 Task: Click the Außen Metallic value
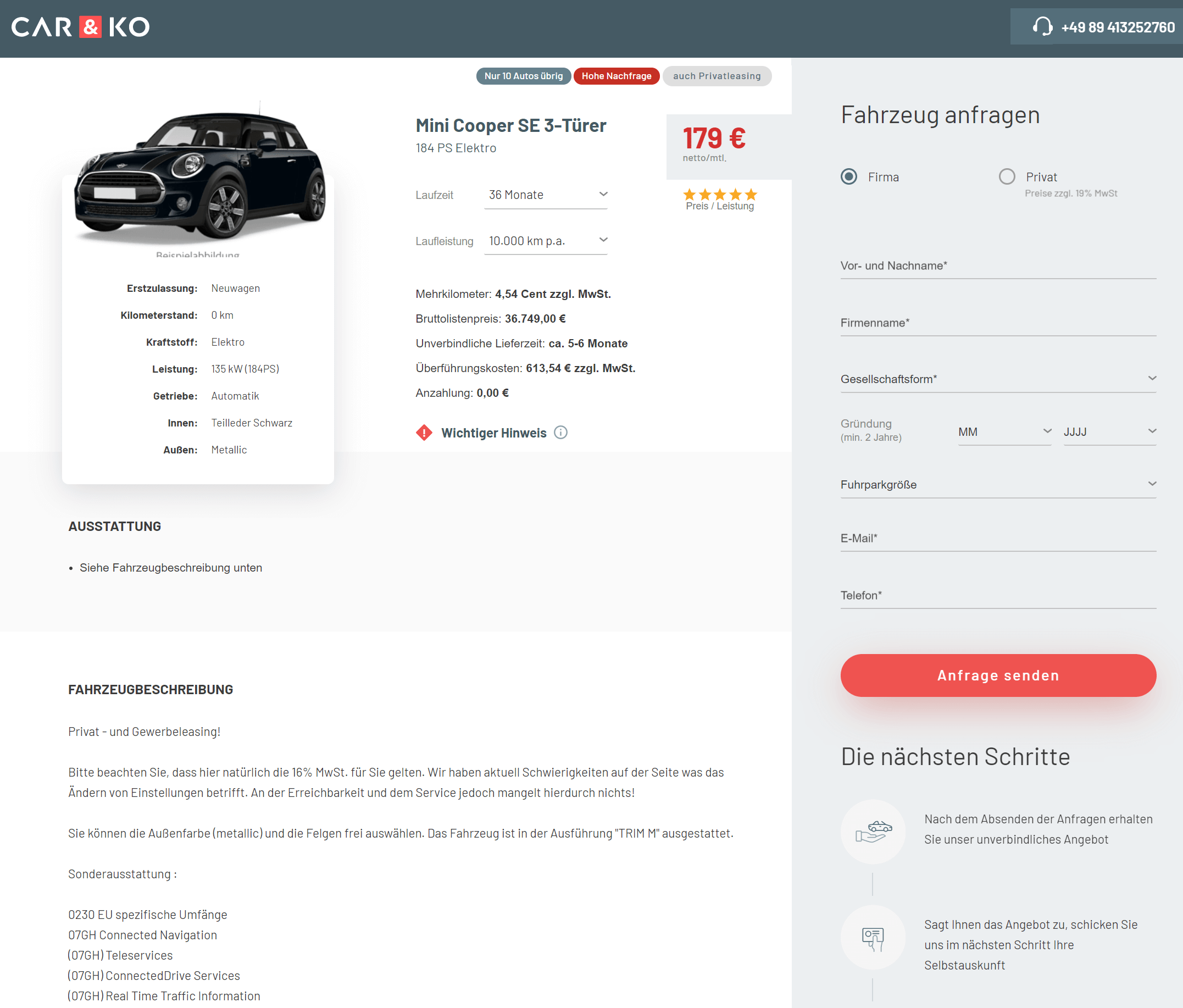[x=229, y=450]
